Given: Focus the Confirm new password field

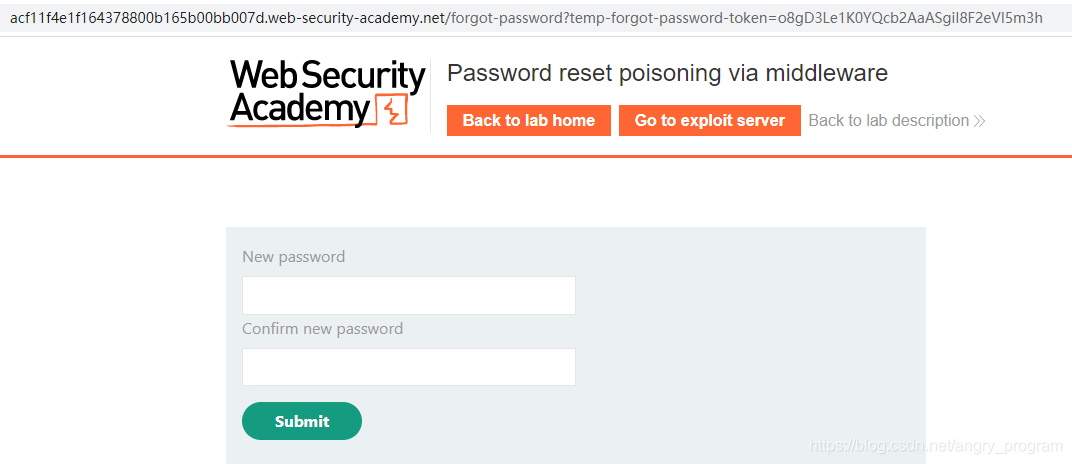Looking at the screenshot, I should click(x=408, y=367).
